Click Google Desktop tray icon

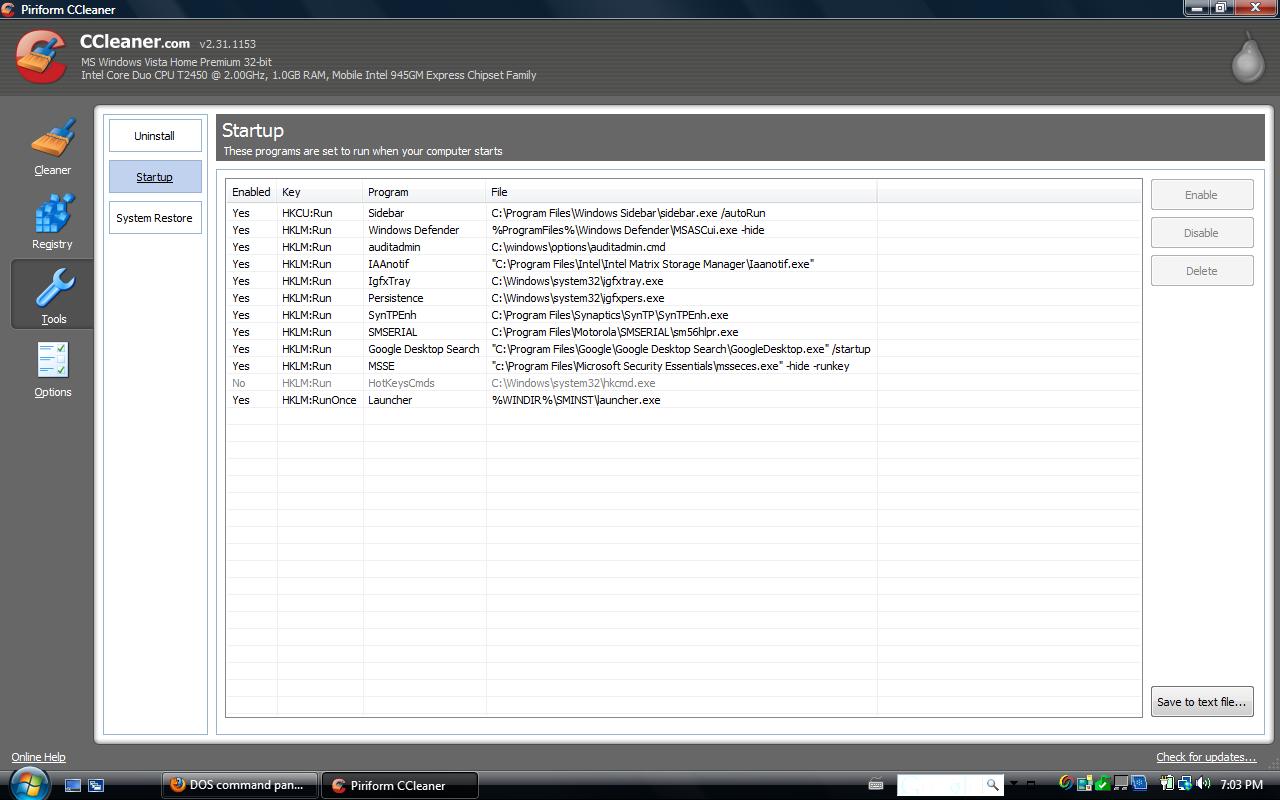point(1067,783)
